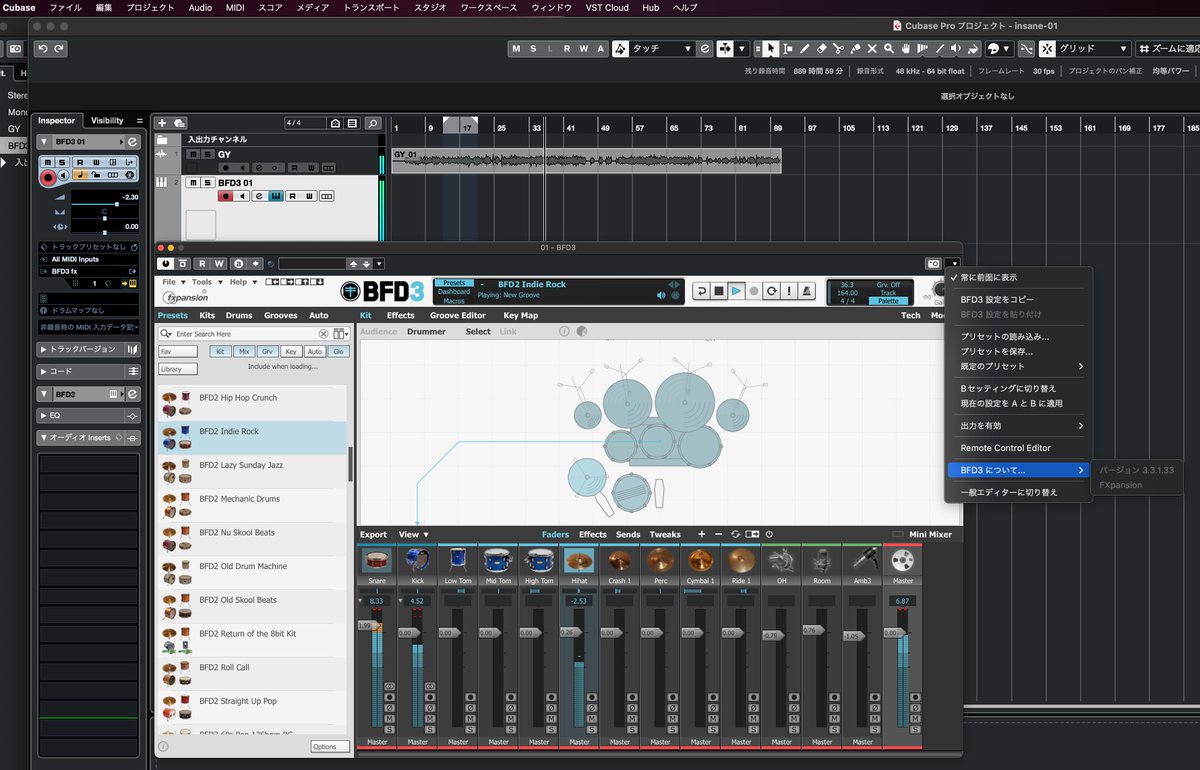1200x770 pixels.
Task: Click the Kick channel drum icon in mixer
Action: click(417, 560)
